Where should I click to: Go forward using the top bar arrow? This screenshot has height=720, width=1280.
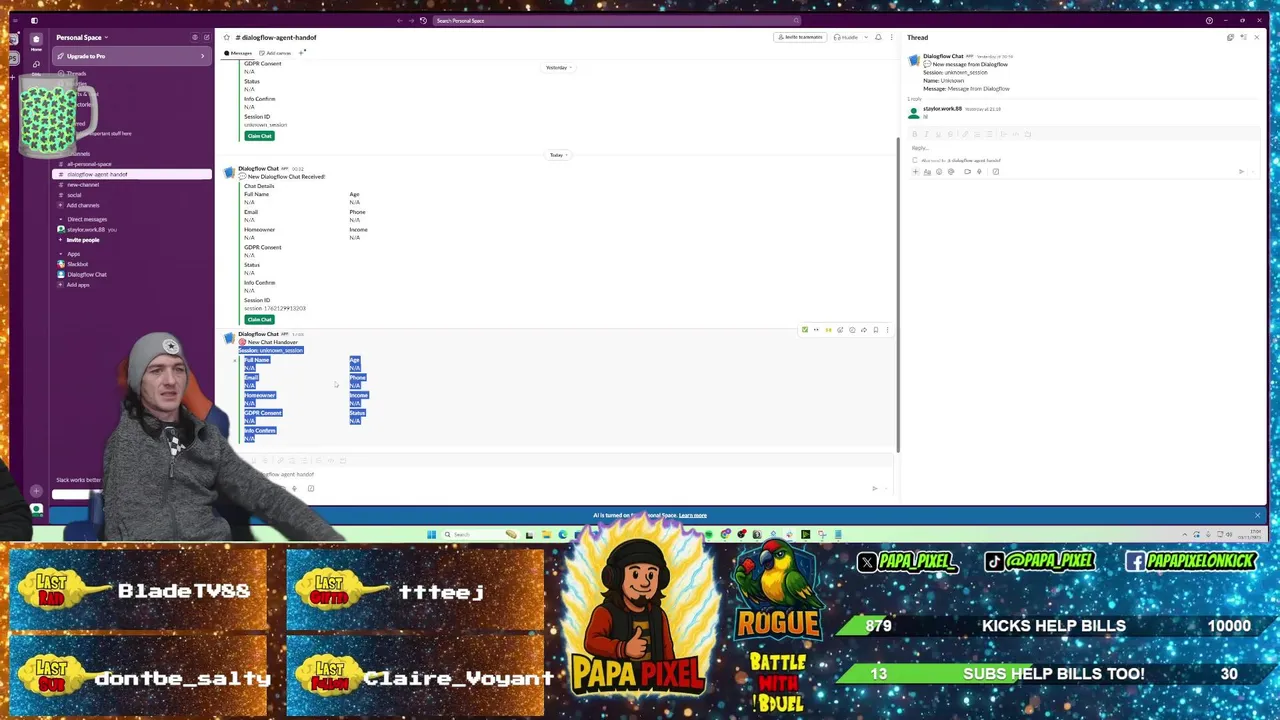411,20
